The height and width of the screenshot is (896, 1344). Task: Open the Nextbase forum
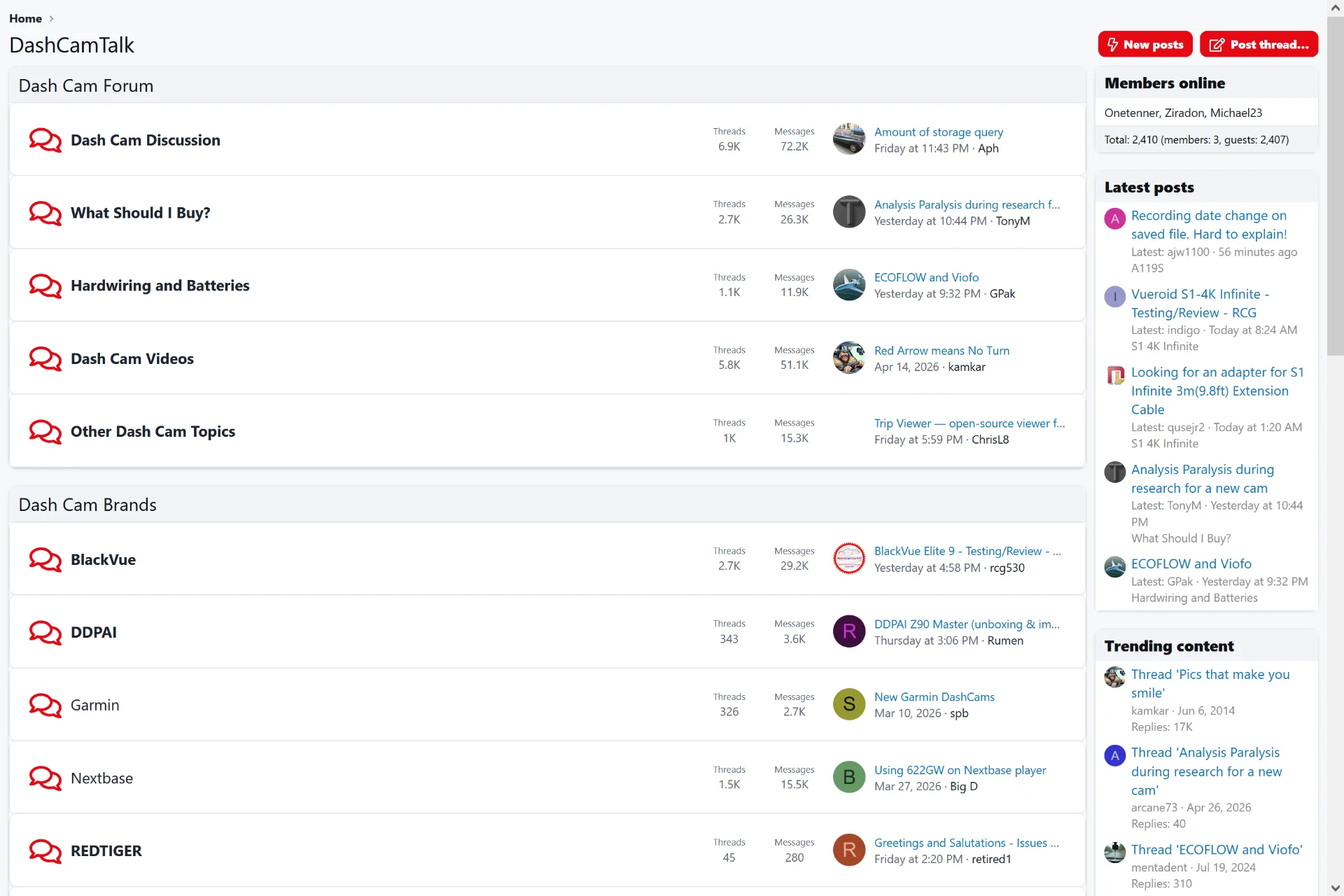point(102,778)
